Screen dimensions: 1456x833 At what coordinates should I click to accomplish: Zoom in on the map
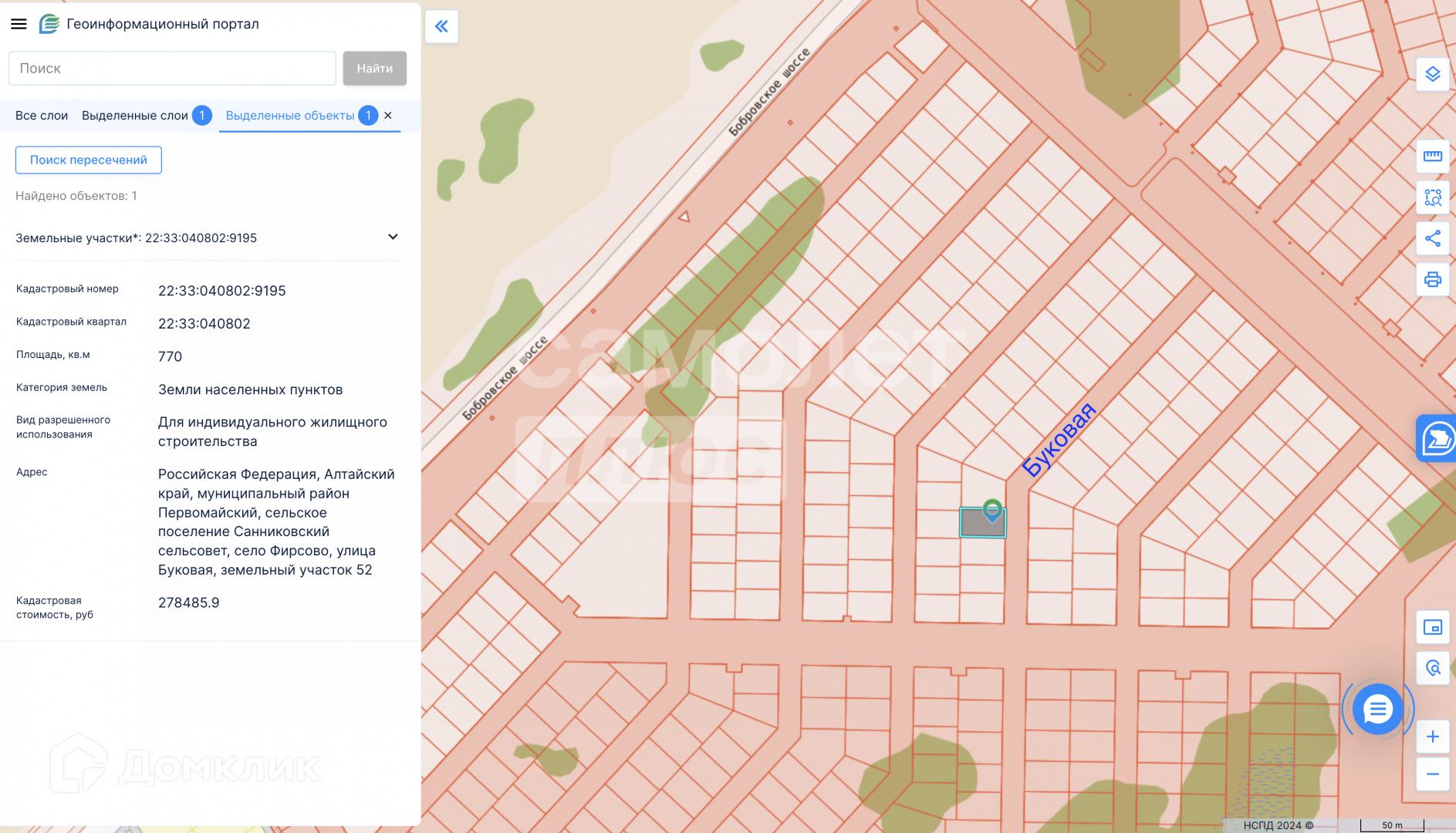point(1432,737)
